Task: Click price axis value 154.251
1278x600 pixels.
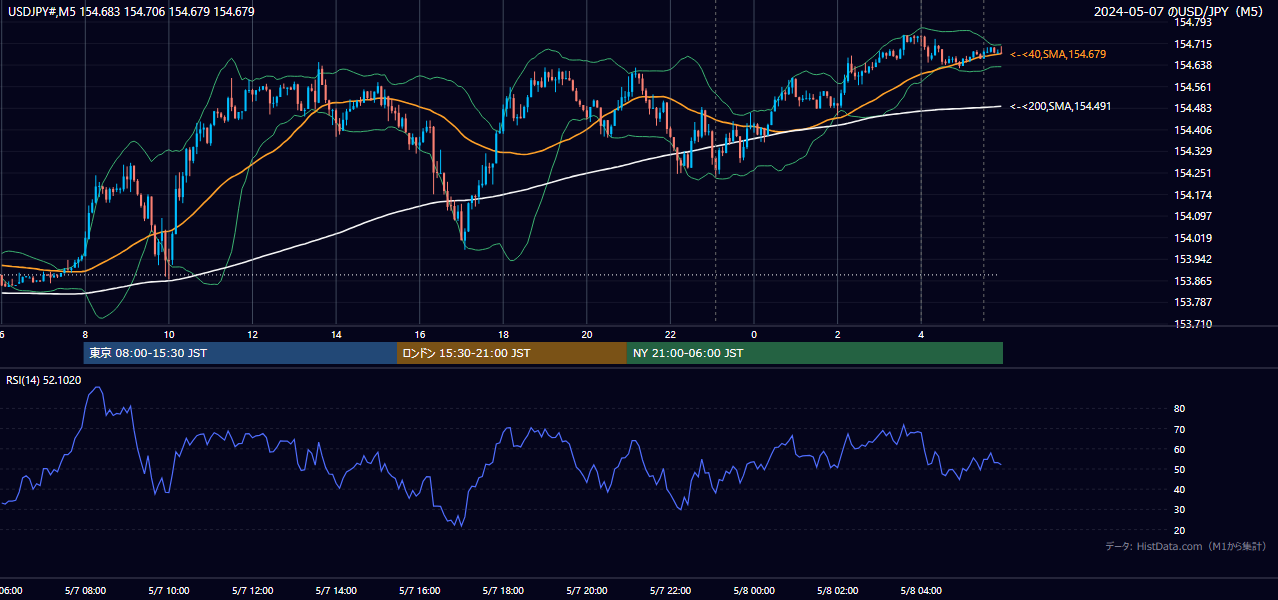Action: (1193, 173)
